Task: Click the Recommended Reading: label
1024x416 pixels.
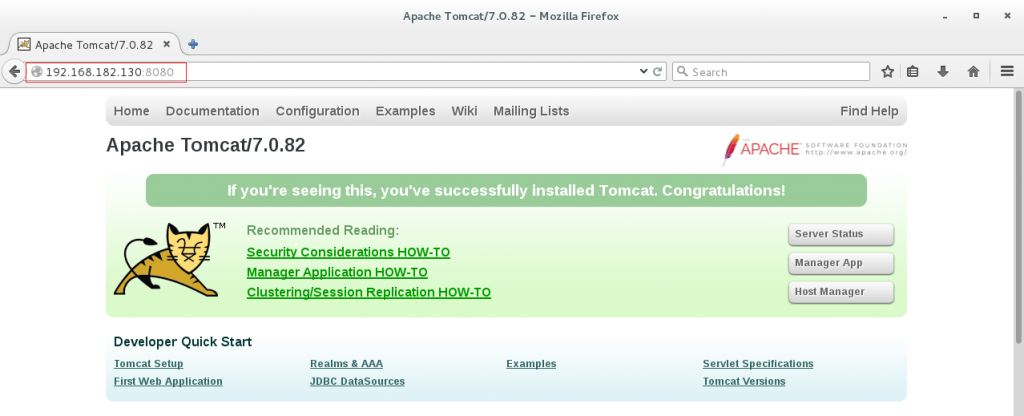Action: tap(323, 231)
